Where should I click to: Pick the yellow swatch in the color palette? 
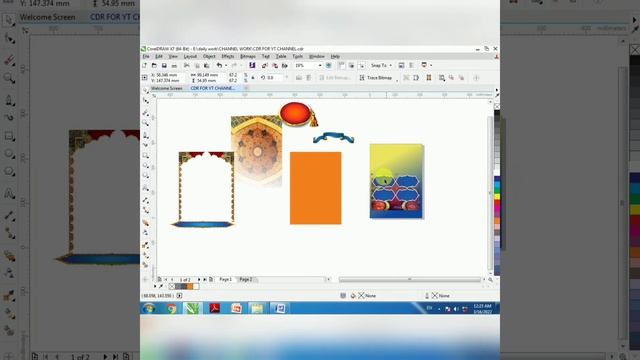(x=497, y=196)
